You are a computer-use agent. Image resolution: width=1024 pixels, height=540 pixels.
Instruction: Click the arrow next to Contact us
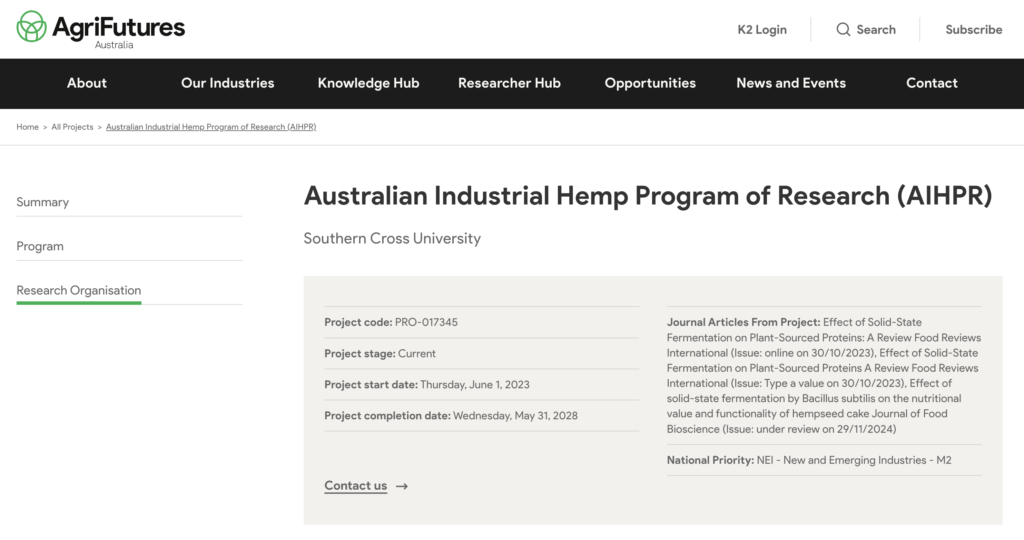pos(402,487)
